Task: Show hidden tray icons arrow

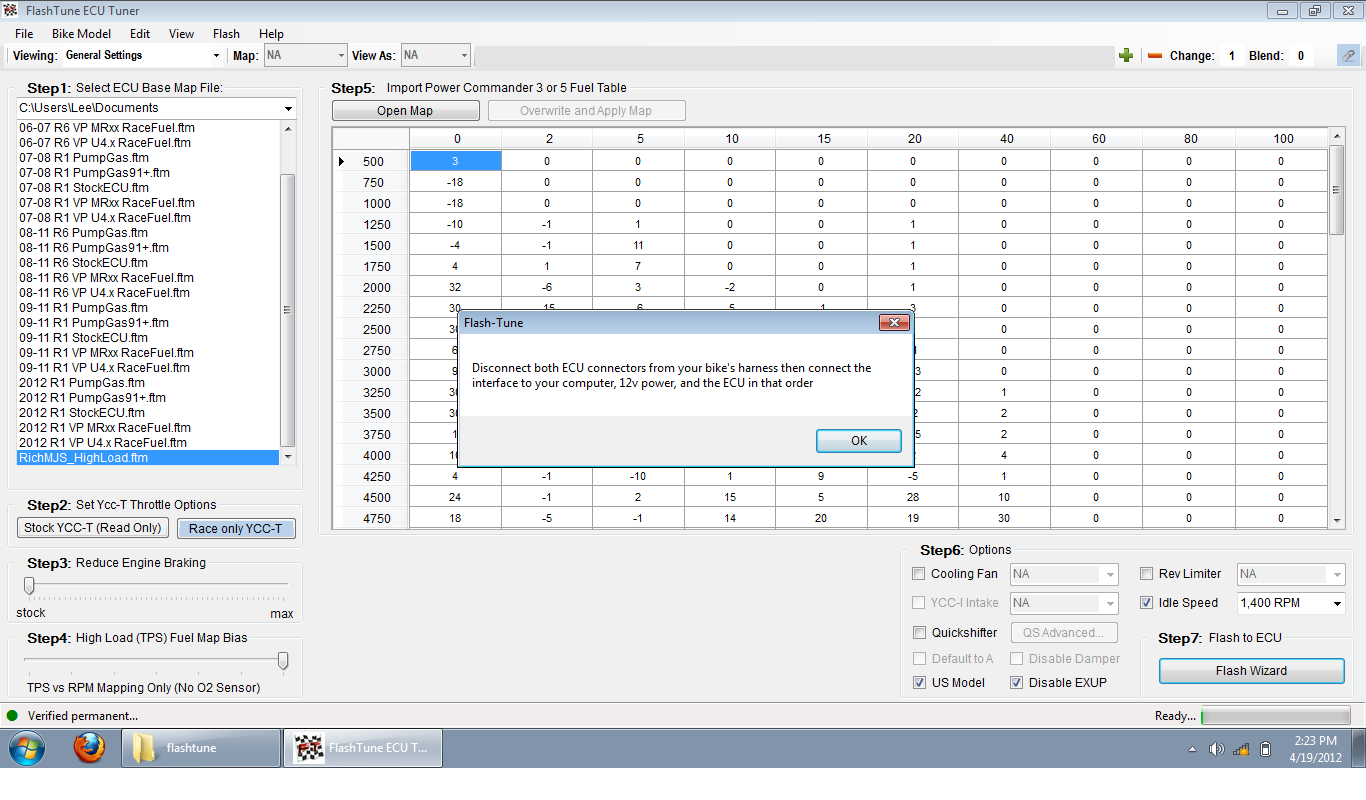Action: tap(1192, 749)
